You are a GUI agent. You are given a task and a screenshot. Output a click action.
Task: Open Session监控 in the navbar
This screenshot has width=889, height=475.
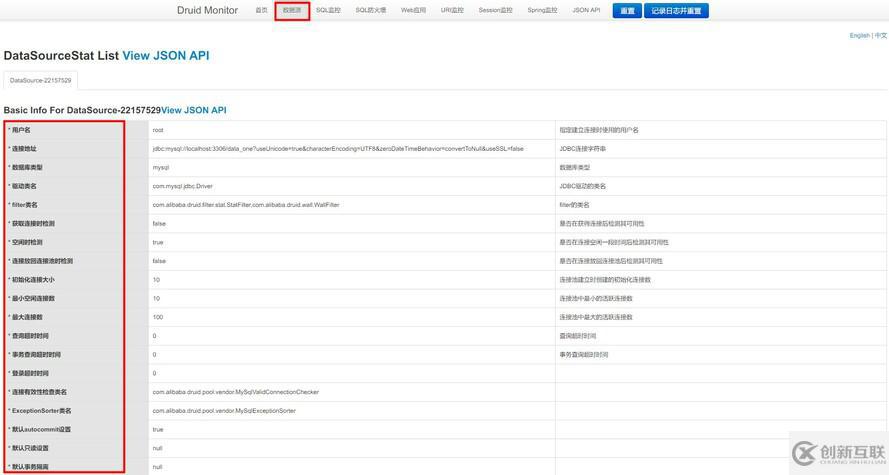click(x=496, y=10)
